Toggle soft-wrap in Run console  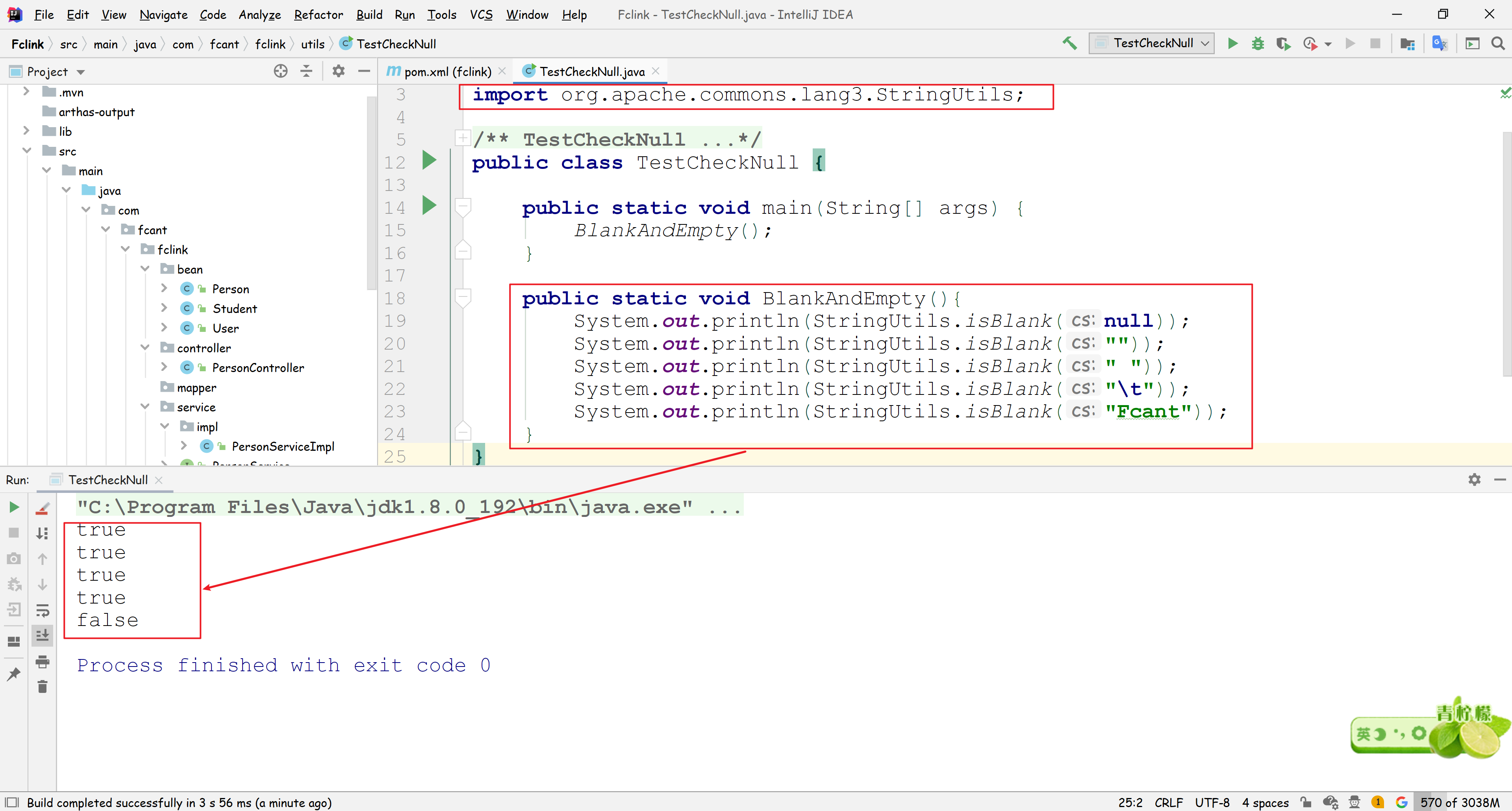pos(42,610)
